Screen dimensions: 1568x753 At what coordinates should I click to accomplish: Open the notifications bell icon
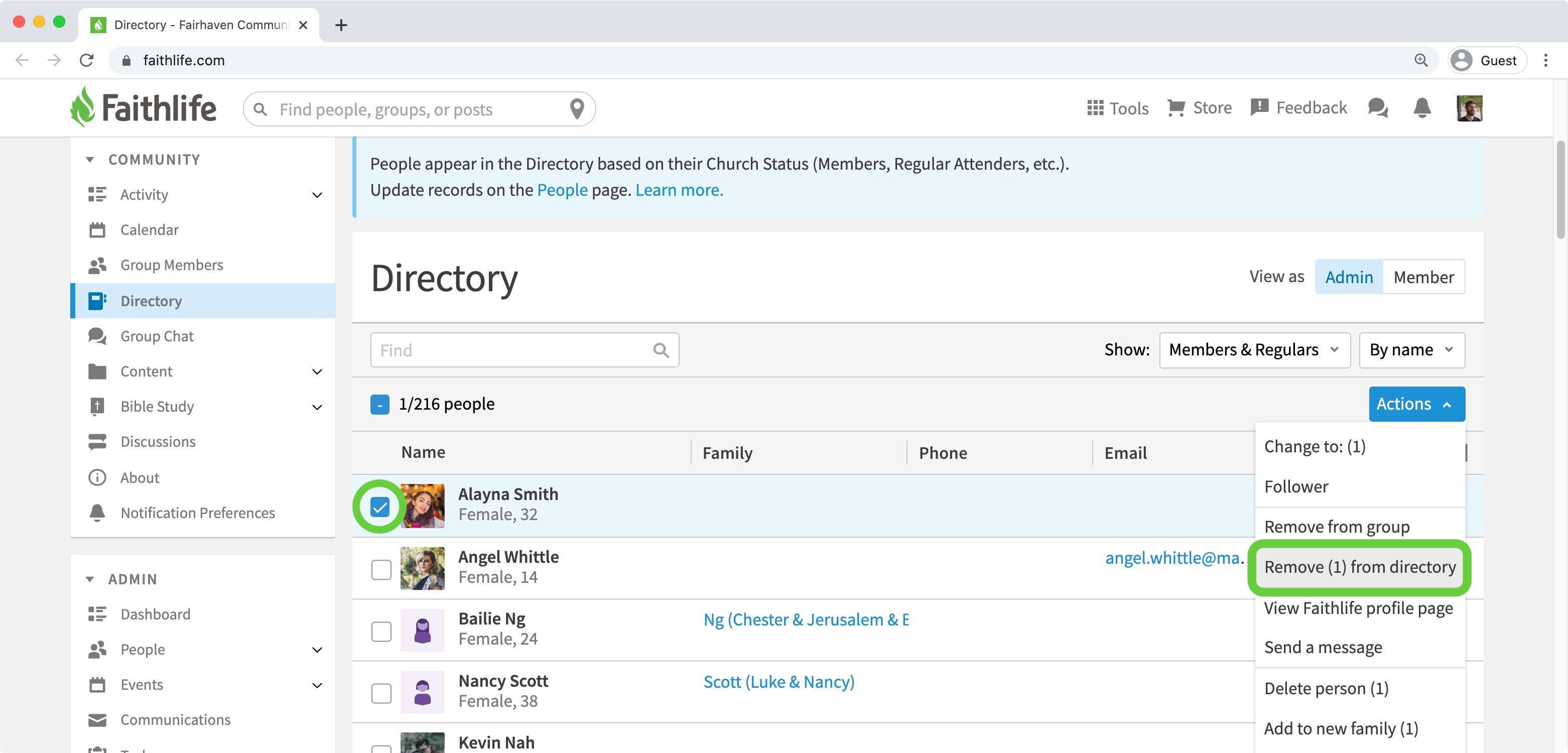tap(1421, 108)
